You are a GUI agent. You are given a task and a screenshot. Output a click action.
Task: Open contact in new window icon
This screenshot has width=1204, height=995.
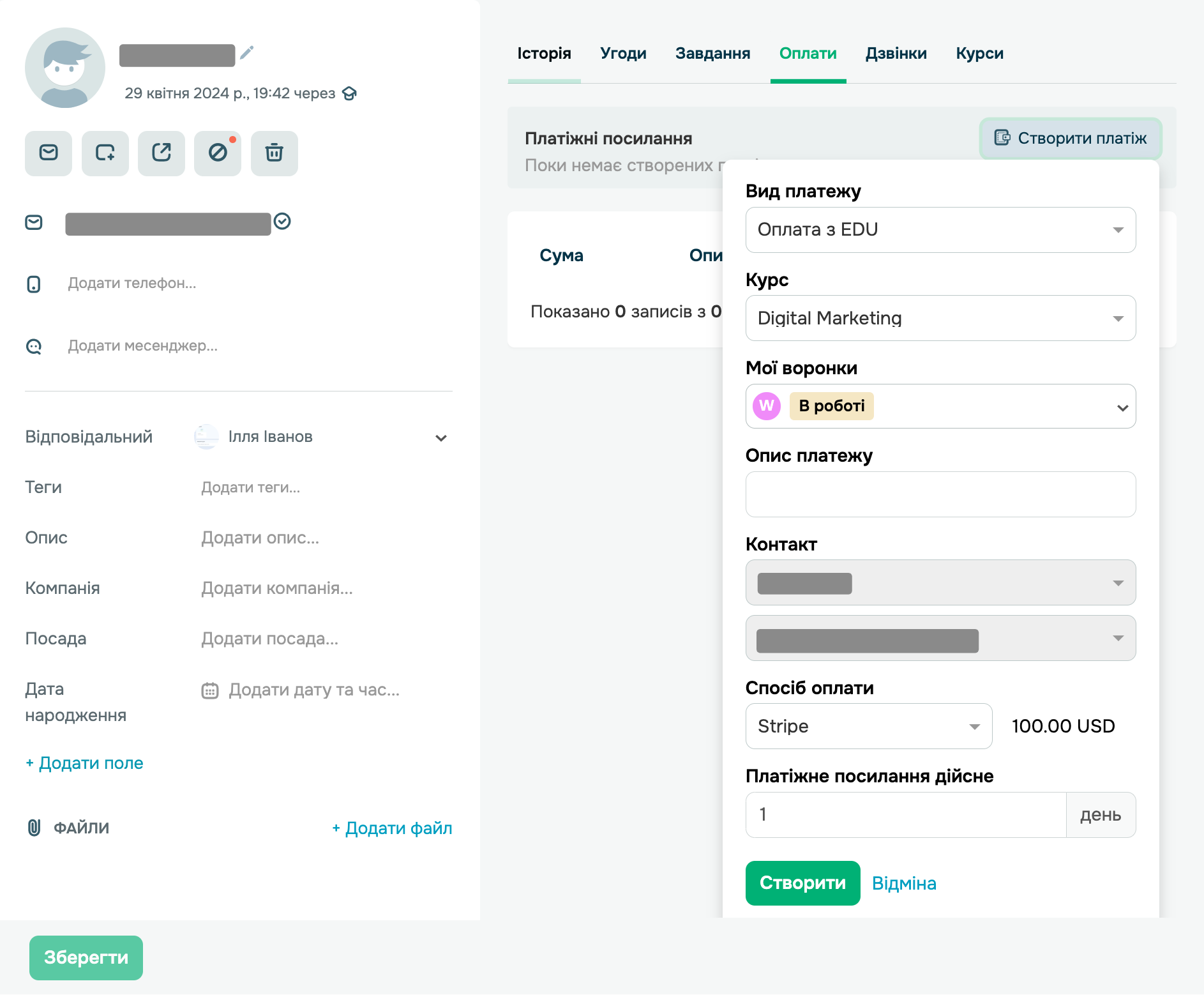162,153
